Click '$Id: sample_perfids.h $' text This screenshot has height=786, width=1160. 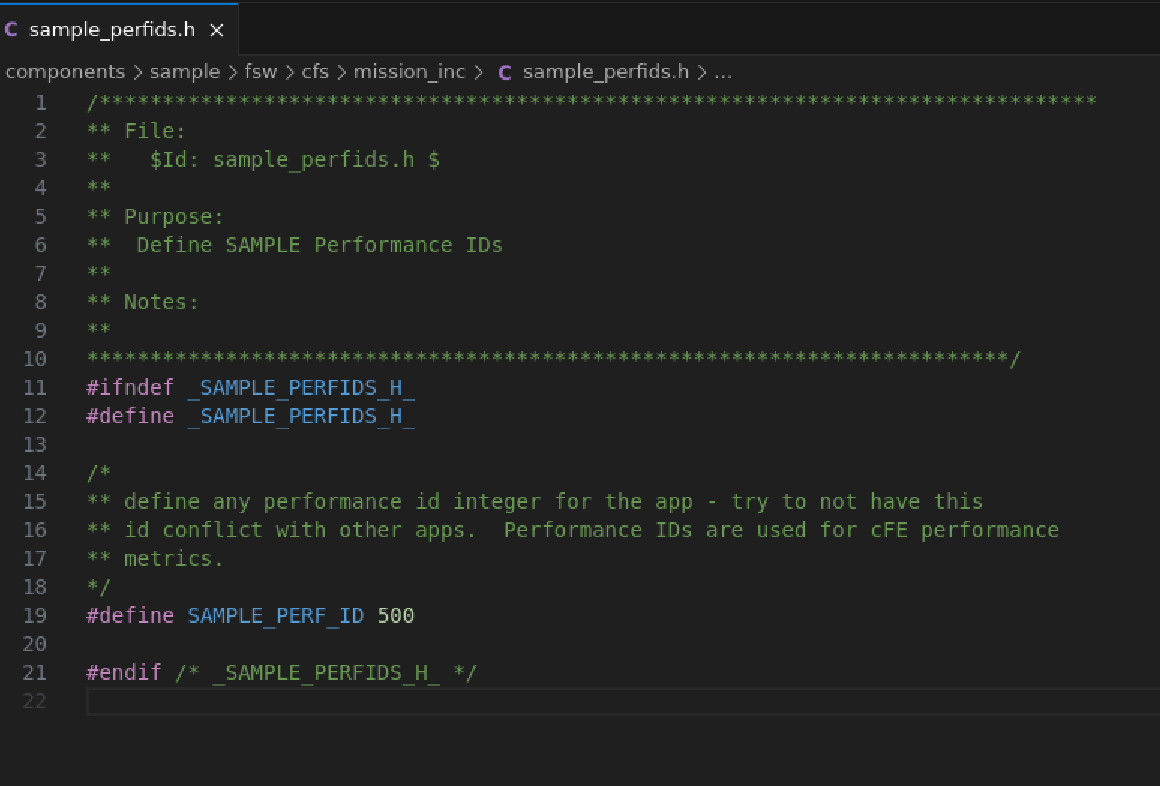pos(294,159)
